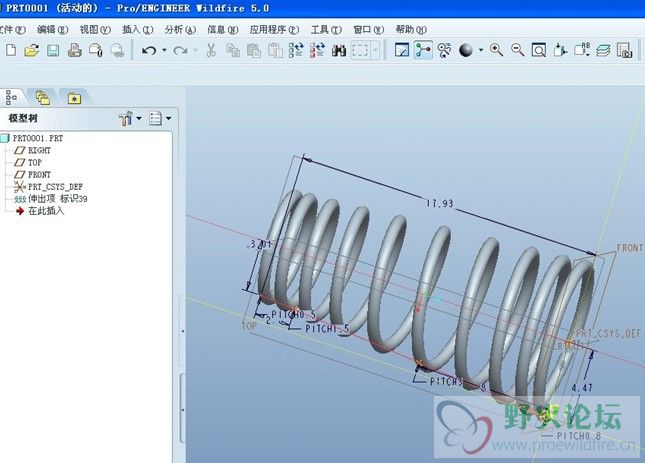Open the undo history dropdown arrow
This screenshot has height=463, width=645.
164,51
